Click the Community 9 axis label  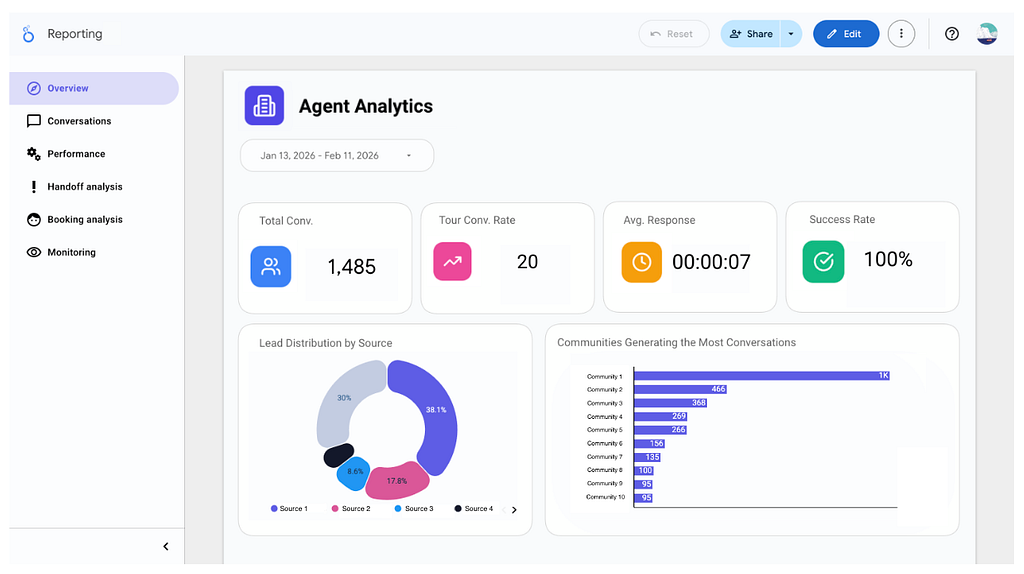pyautogui.click(x=605, y=483)
